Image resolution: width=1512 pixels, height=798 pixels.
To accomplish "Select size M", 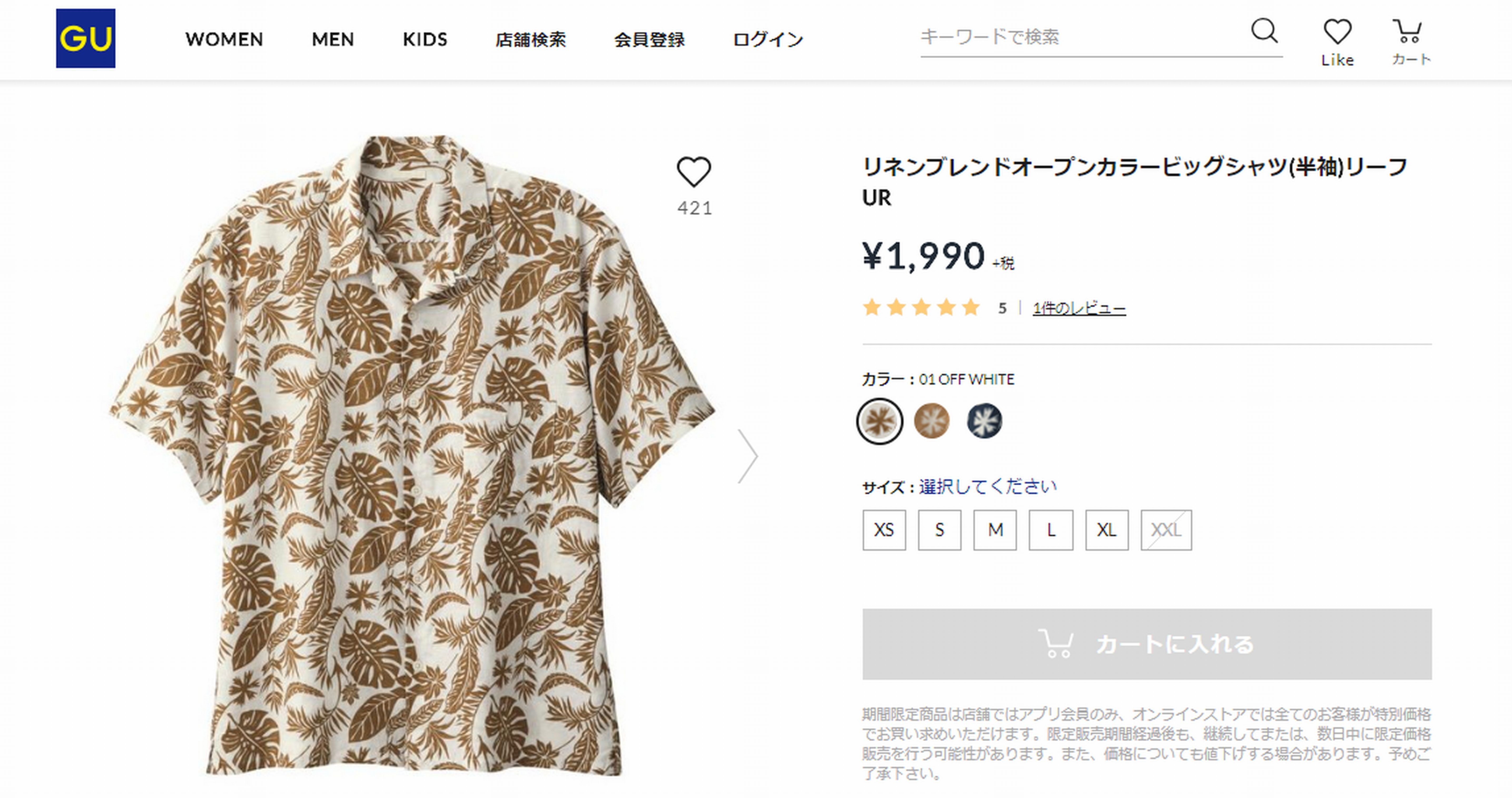I will pyautogui.click(x=995, y=530).
